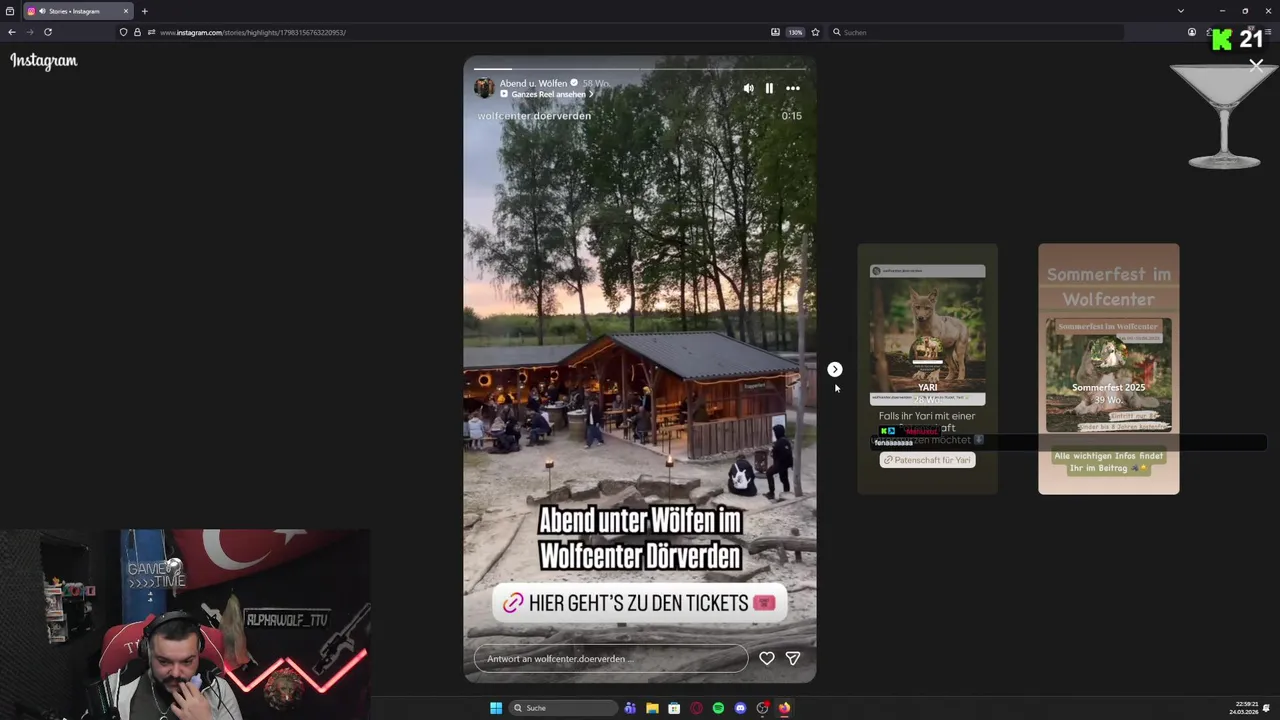The height and width of the screenshot is (720, 1280).
Task: Select the Sommerfest 2025 story preview card
Action: [x=1108, y=369]
